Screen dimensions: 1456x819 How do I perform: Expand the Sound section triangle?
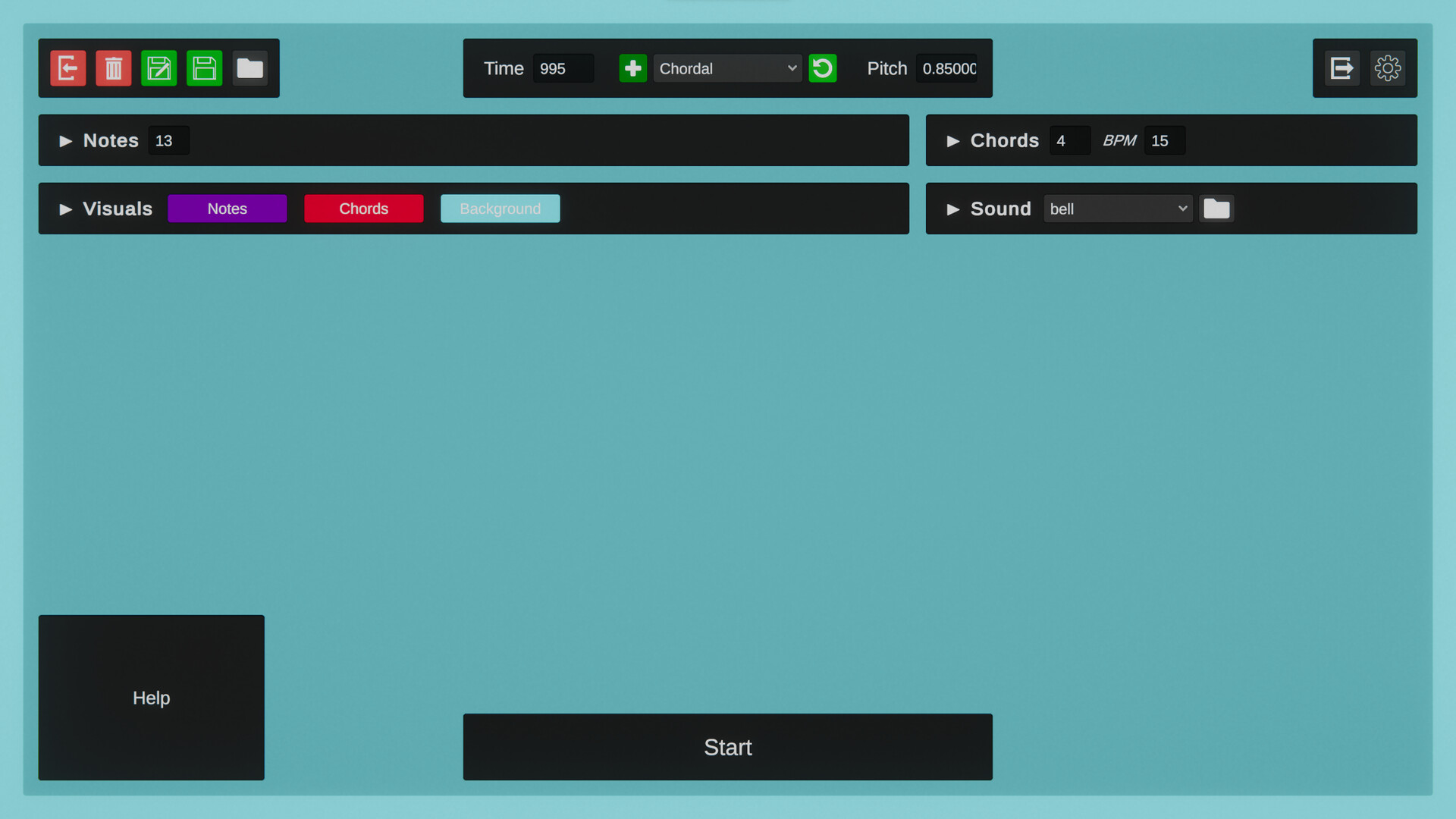click(953, 209)
